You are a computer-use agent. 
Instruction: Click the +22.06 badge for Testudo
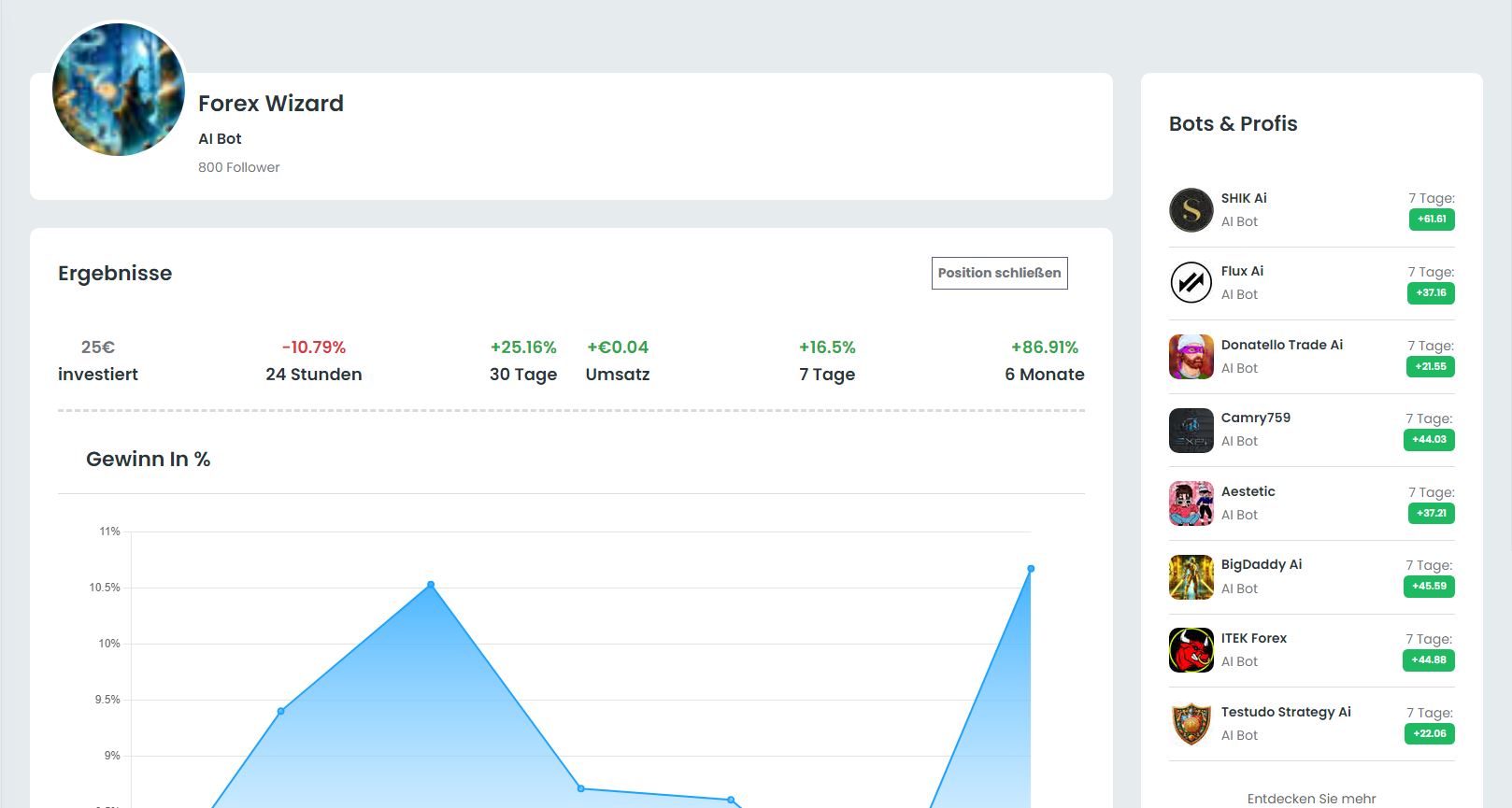[1429, 733]
